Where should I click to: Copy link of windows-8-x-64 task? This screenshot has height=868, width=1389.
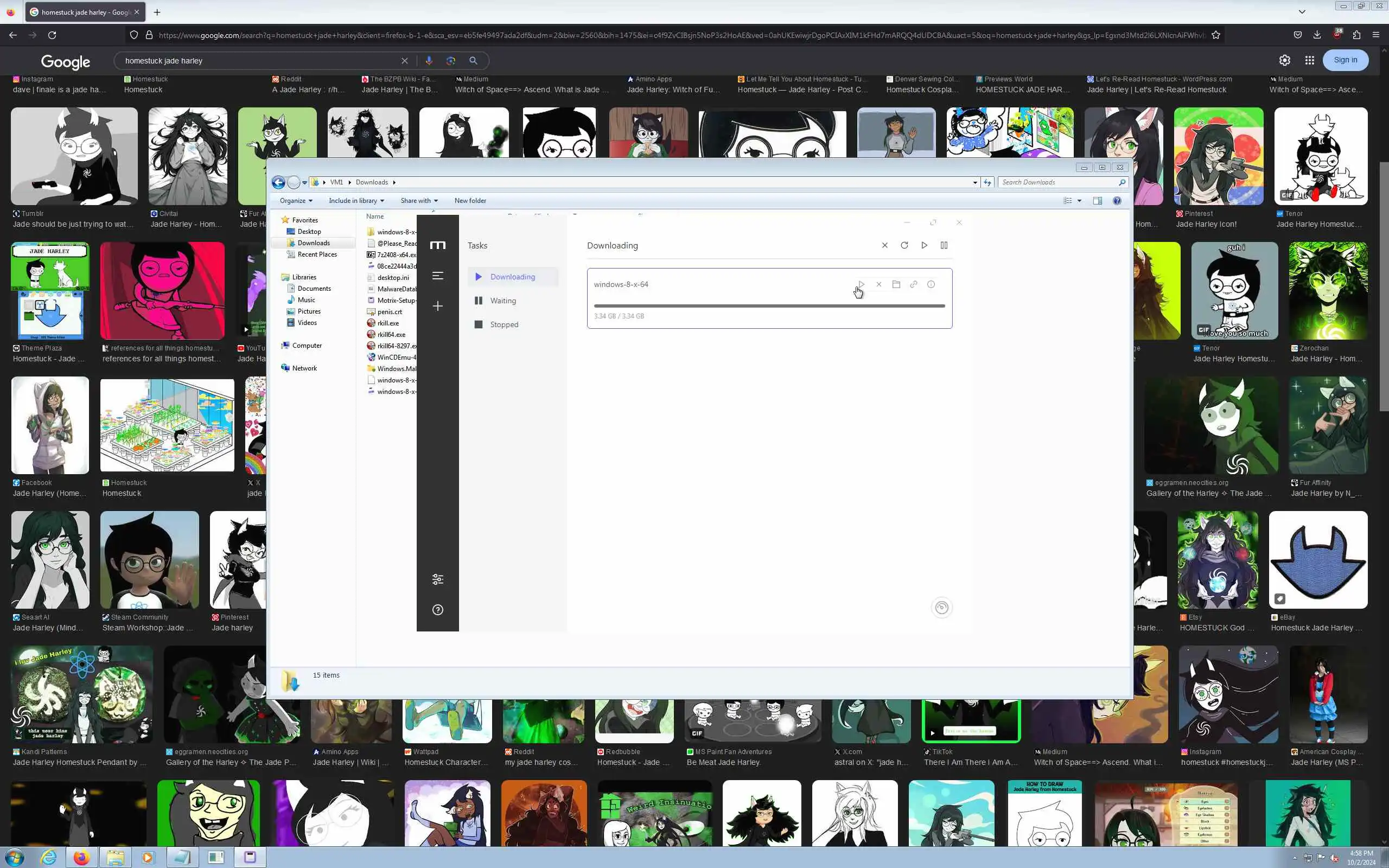[913, 284]
